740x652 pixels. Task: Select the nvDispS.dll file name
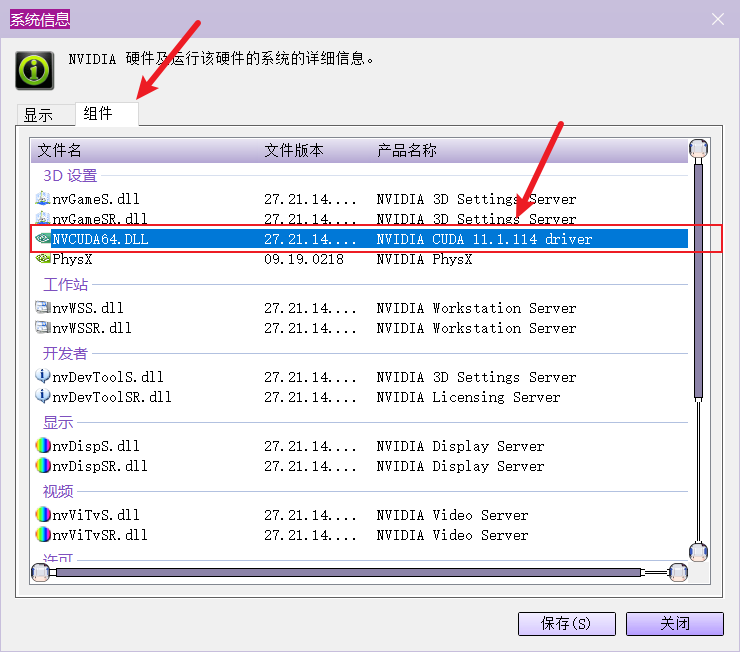pyautogui.click(x=96, y=446)
